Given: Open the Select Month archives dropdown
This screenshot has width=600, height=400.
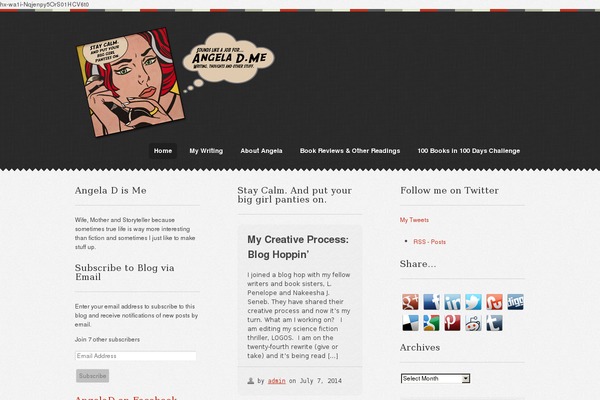Looking at the screenshot, I should click(x=435, y=379).
